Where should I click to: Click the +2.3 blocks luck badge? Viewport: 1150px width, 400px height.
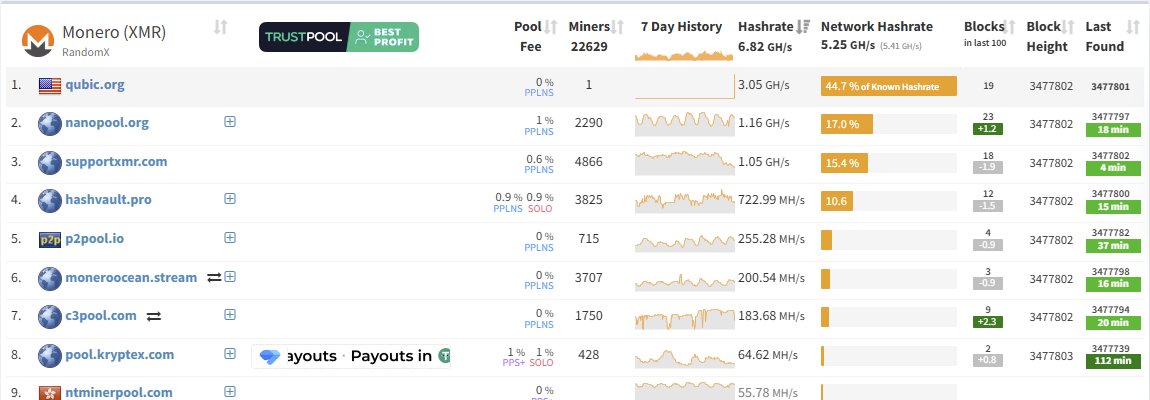[988, 321]
